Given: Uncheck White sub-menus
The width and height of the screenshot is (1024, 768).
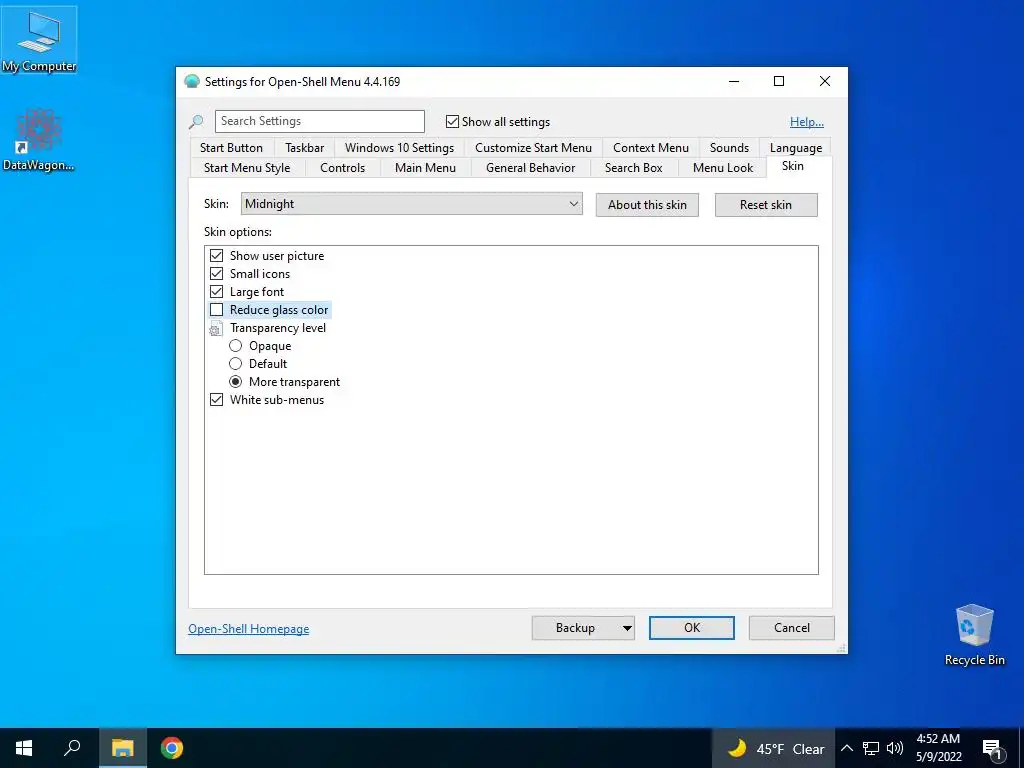Looking at the screenshot, I should 216,400.
